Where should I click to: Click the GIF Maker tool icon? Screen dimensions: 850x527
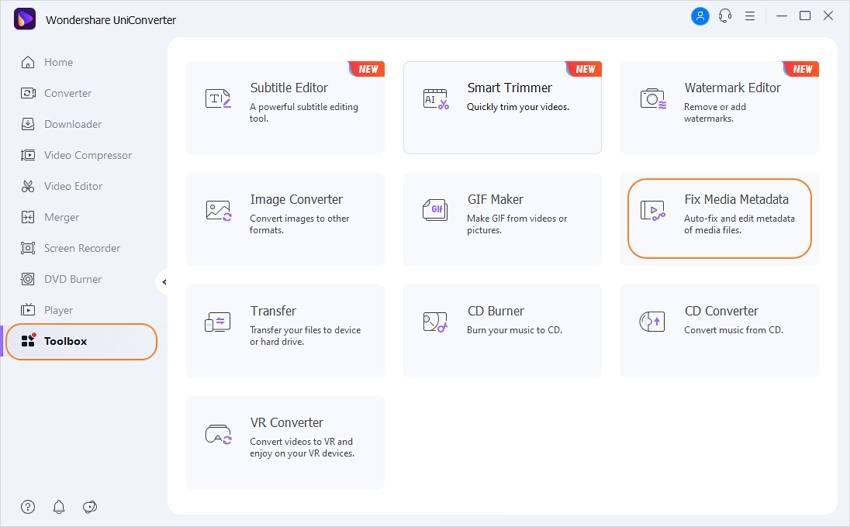[x=435, y=210]
